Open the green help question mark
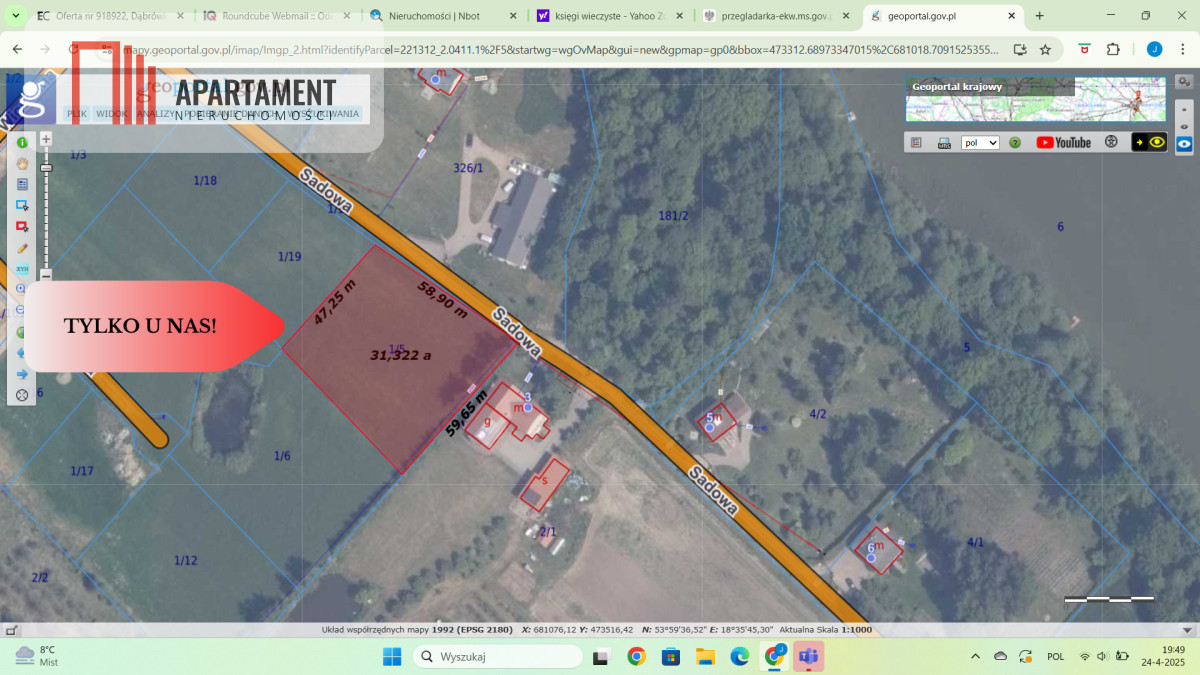Image resolution: width=1200 pixels, height=675 pixels. [1015, 143]
